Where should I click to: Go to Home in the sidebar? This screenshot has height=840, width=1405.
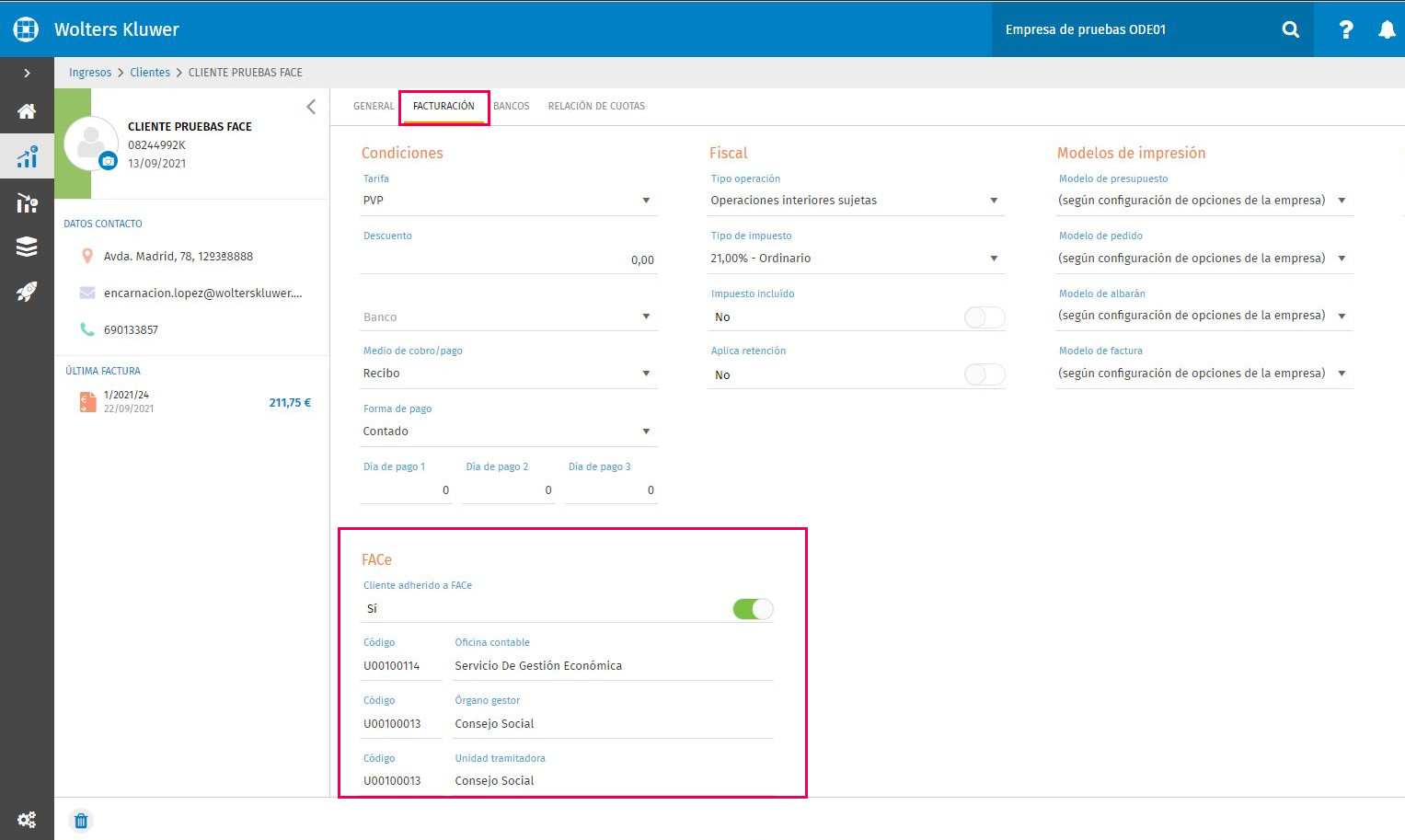[27, 111]
